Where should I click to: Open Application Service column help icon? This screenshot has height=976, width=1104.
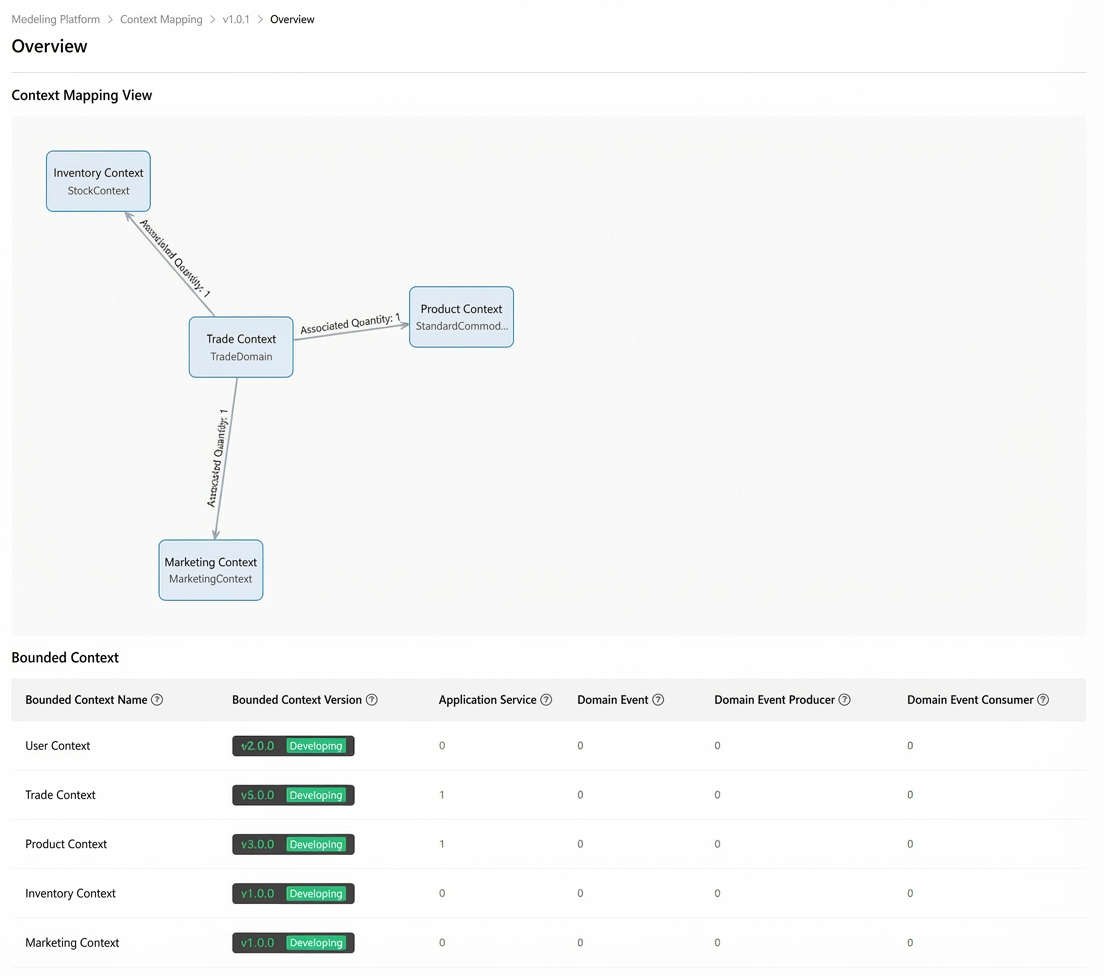[546, 700]
